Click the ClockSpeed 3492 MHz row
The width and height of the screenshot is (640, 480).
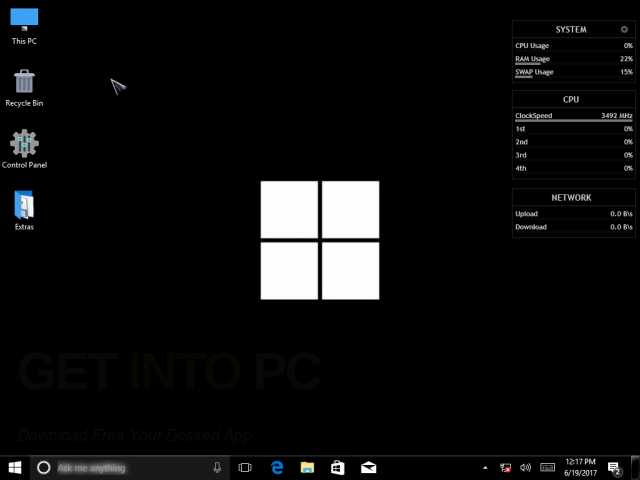pyautogui.click(x=573, y=116)
